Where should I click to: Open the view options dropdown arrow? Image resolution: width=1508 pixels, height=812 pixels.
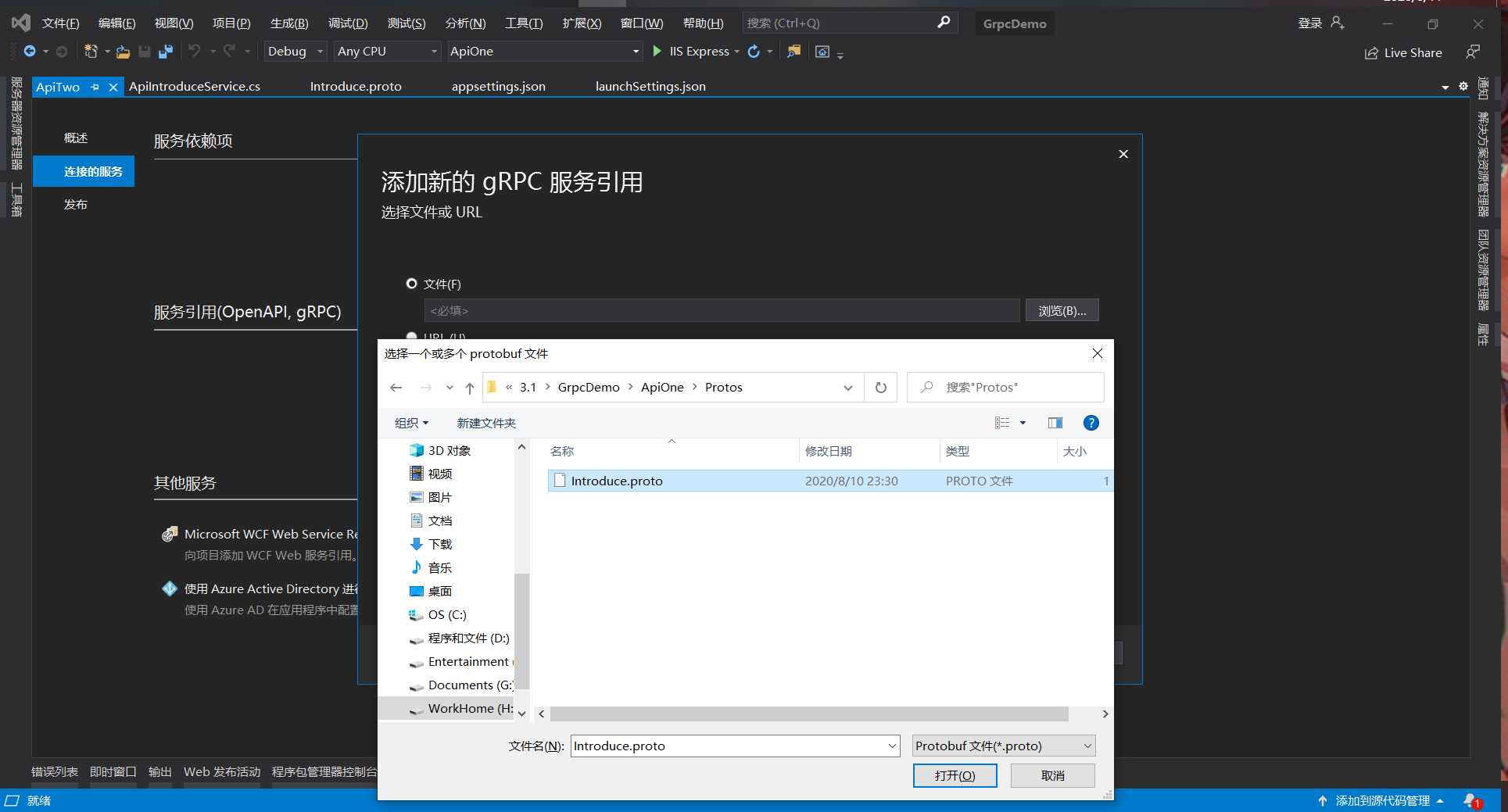pos(1023,423)
